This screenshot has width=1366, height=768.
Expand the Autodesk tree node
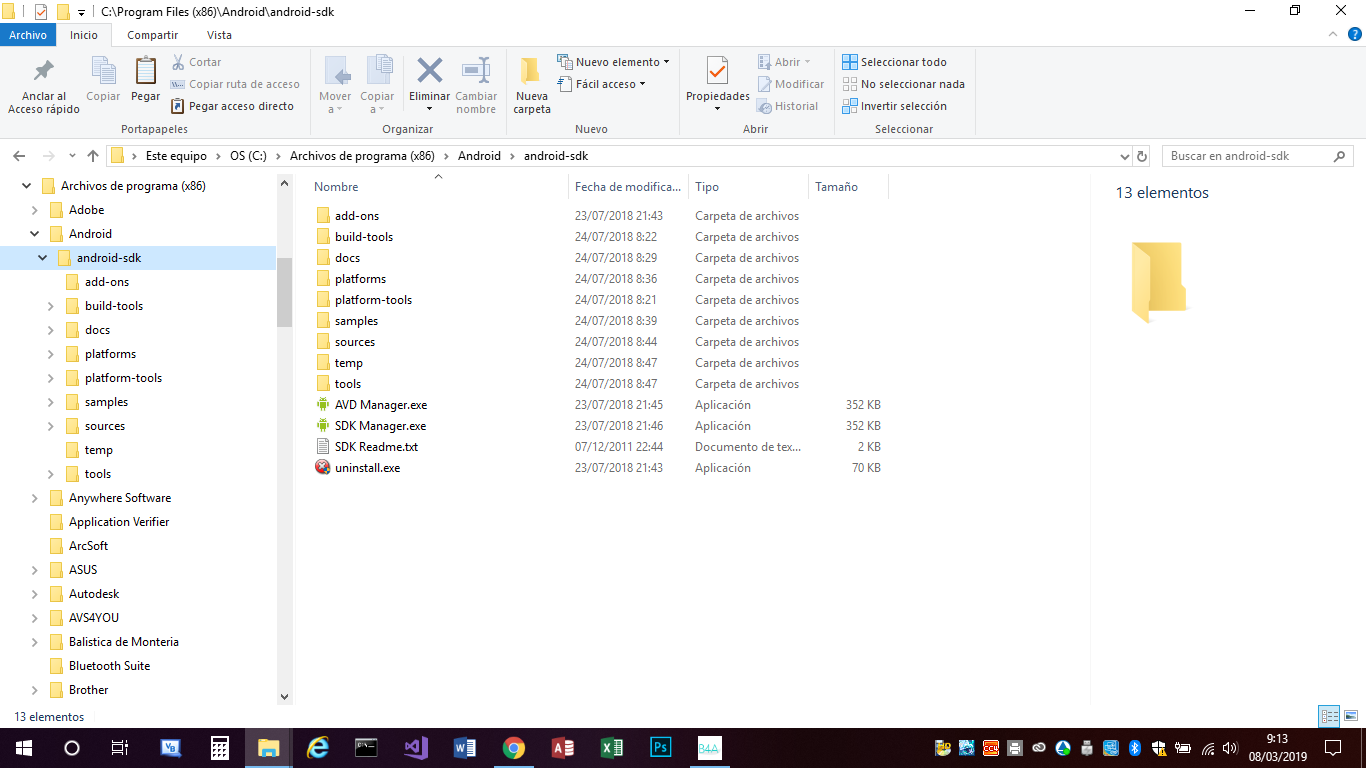point(34,594)
